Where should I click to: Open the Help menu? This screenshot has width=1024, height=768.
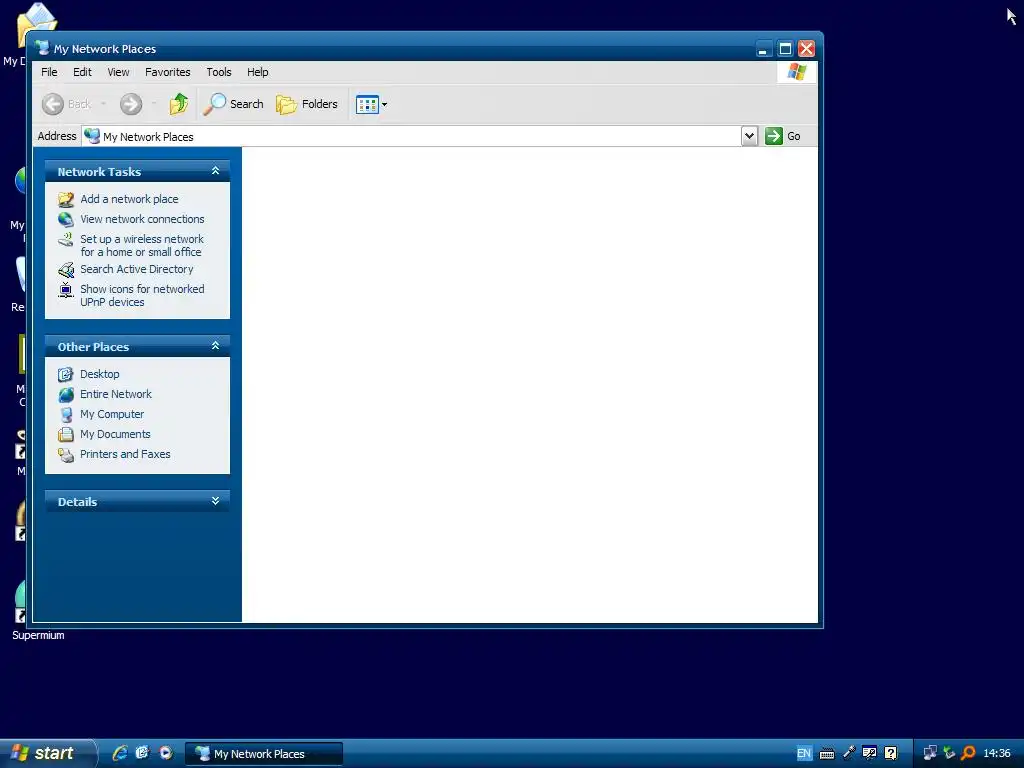pos(257,72)
